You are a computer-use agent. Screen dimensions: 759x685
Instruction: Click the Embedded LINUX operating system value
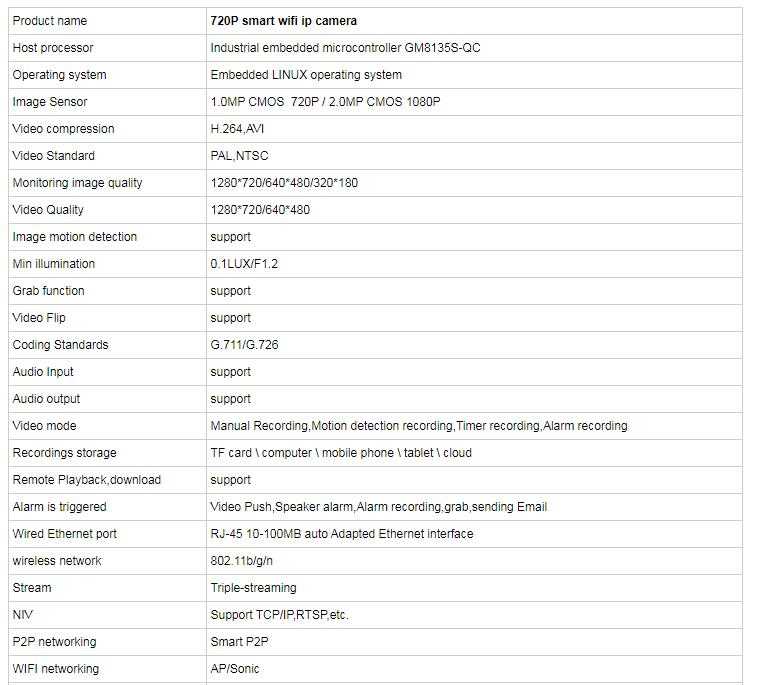(x=306, y=75)
